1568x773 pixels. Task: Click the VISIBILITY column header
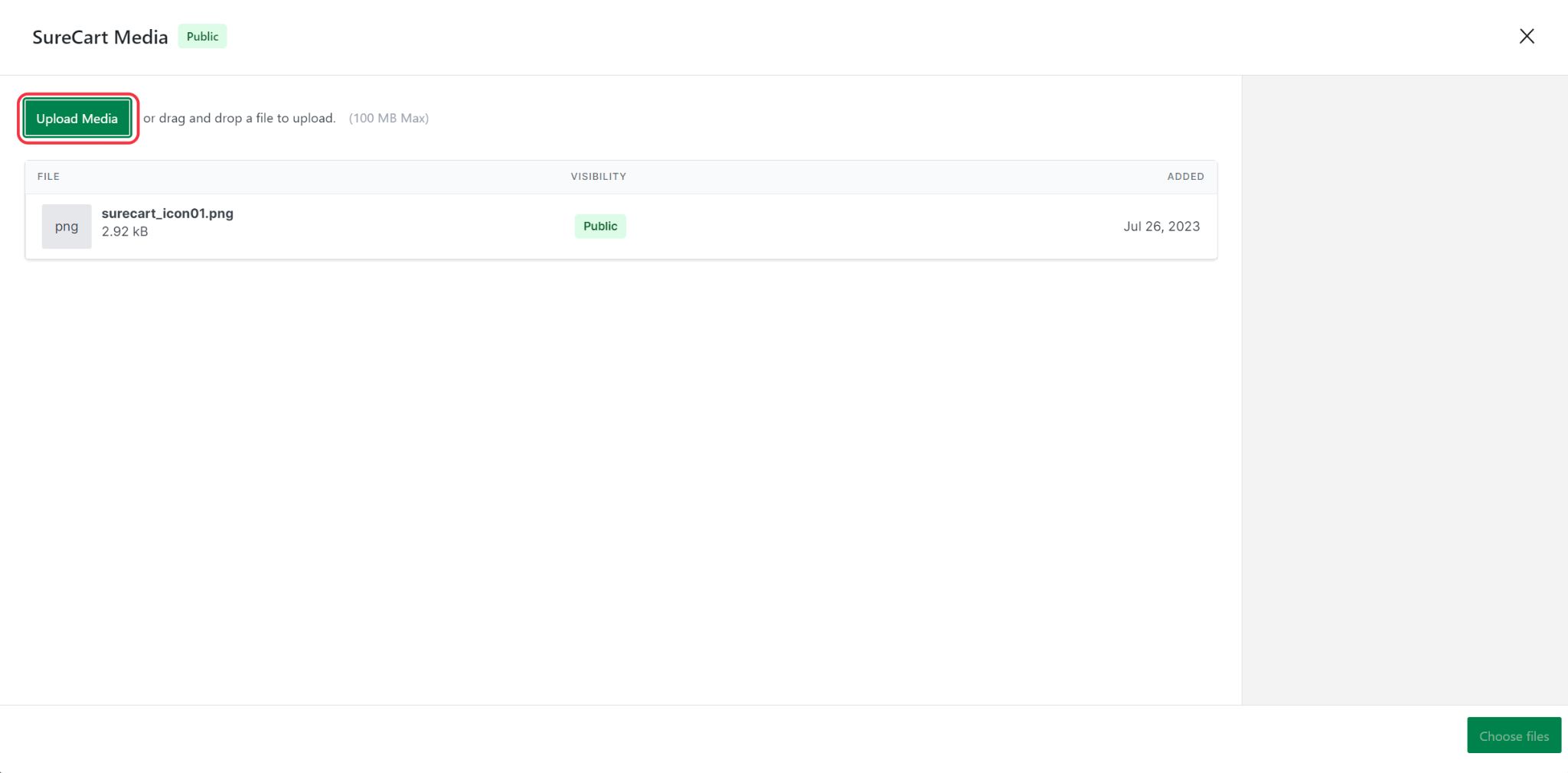click(599, 177)
